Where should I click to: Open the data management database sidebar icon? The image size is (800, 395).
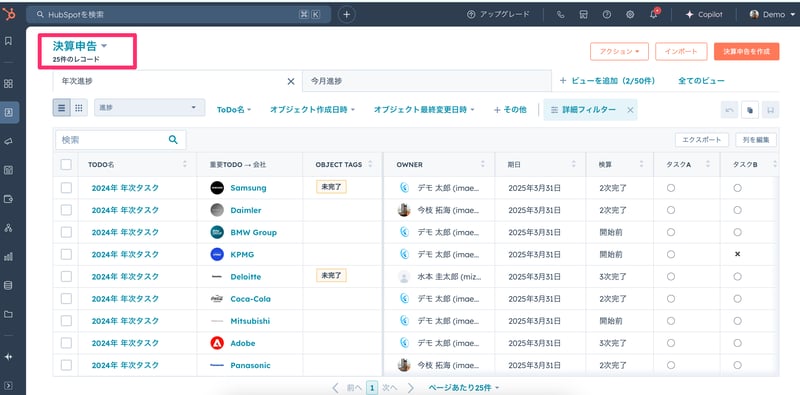8,285
